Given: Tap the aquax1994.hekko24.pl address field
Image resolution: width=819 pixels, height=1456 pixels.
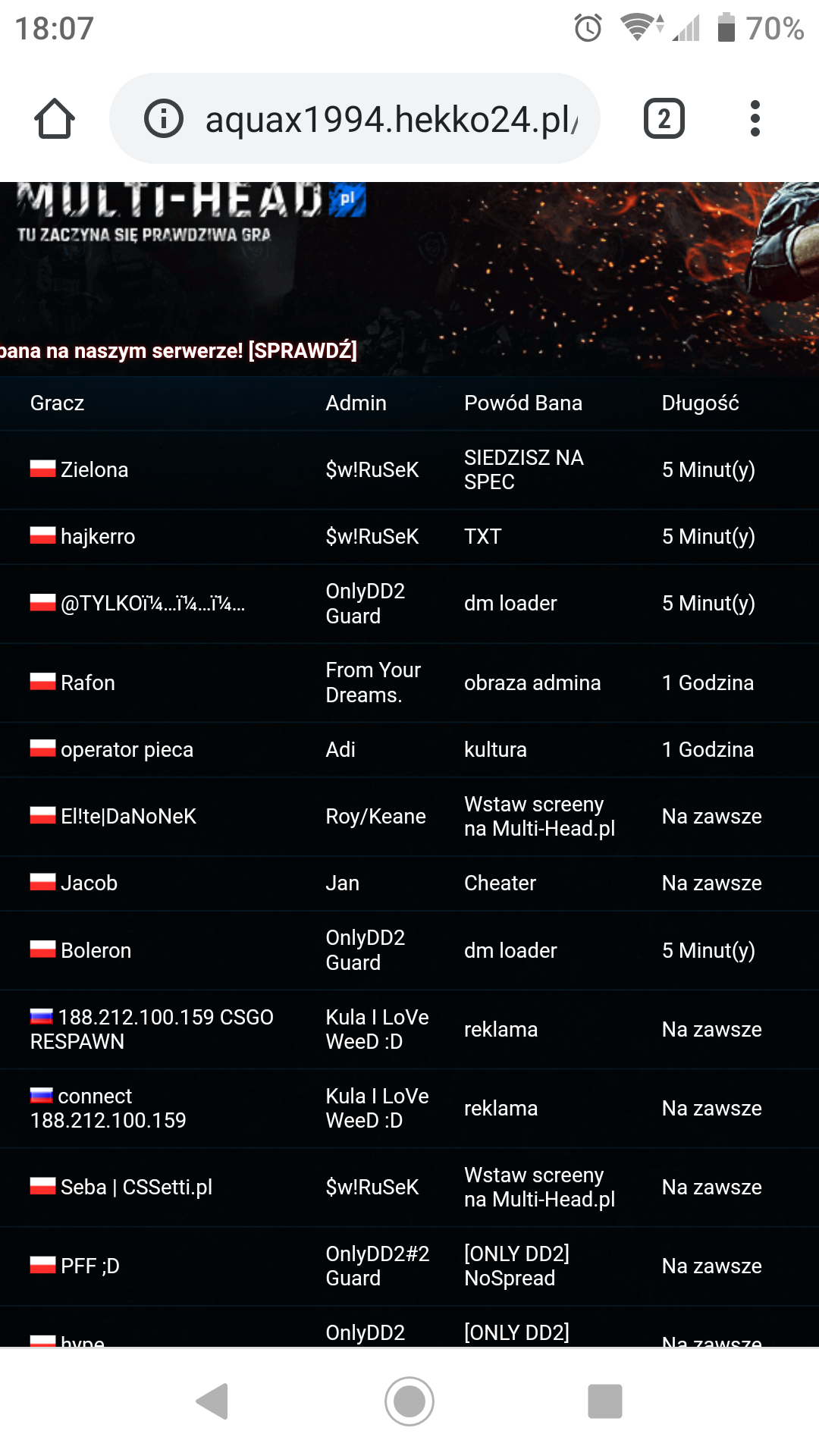Looking at the screenshot, I should click(x=391, y=119).
